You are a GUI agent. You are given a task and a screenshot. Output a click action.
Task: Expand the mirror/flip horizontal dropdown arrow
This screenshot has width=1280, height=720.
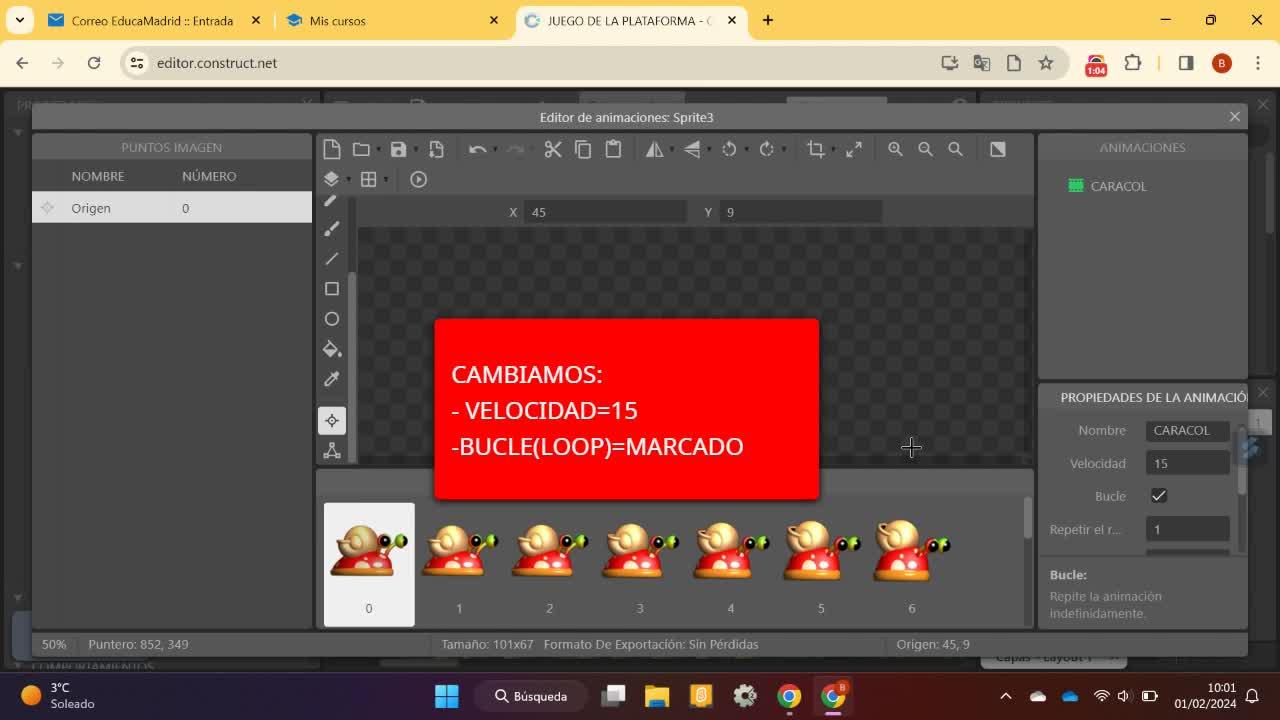tap(671, 150)
